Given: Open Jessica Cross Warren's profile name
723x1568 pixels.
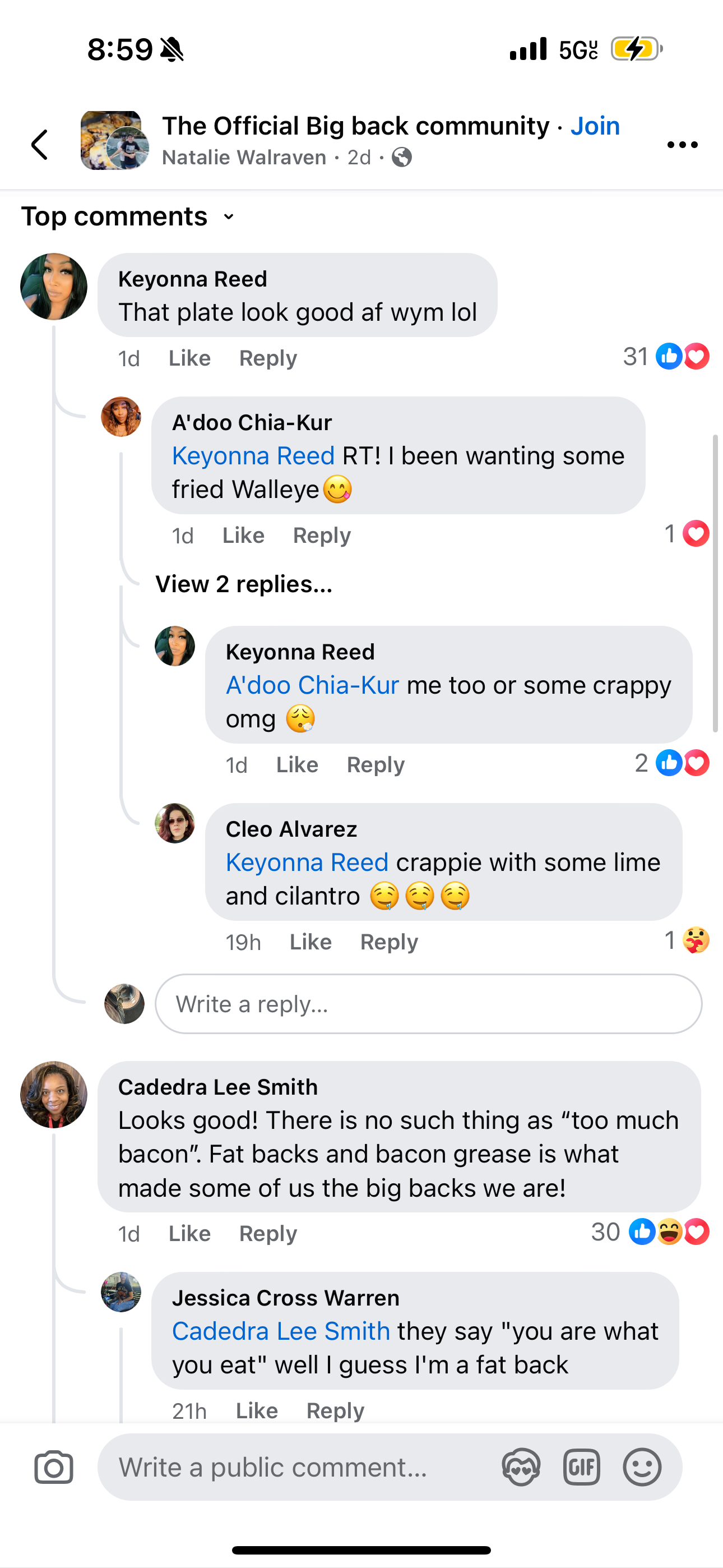Looking at the screenshot, I should 286,1298.
